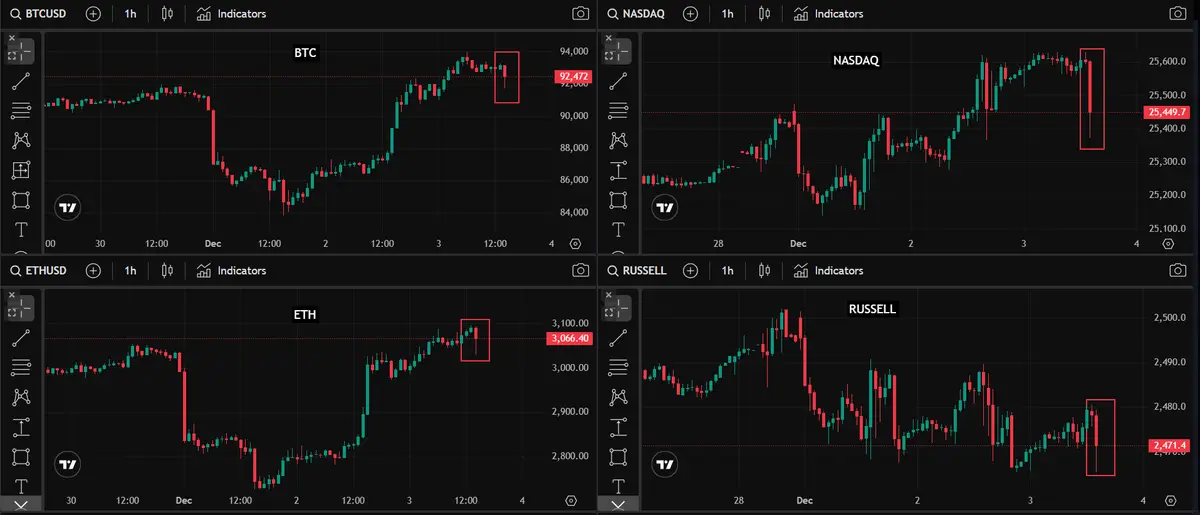Select the forecast measurement tool in BTC chart
This screenshot has height=515, width=1200.
(x=22, y=171)
